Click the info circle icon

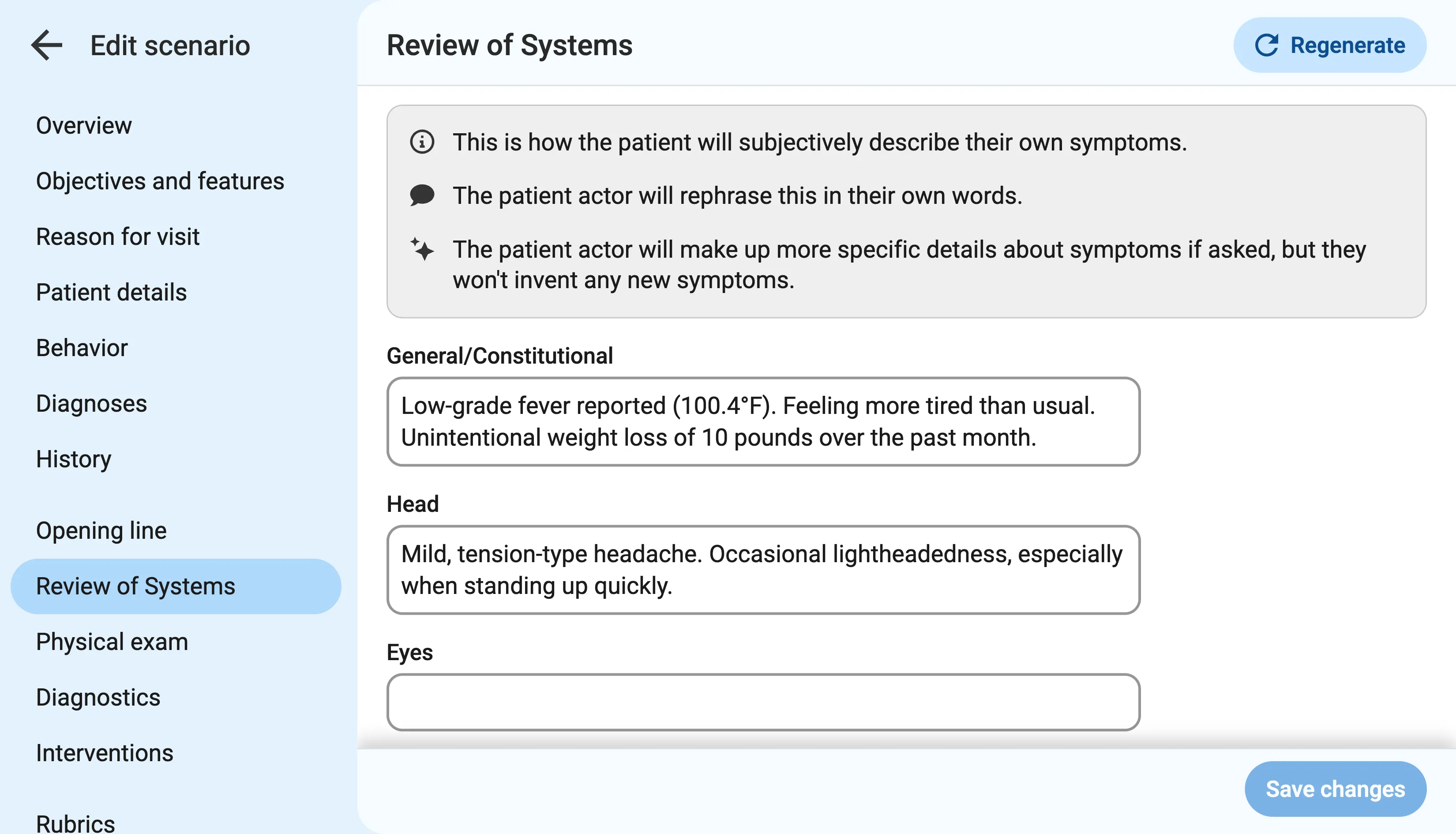(x=422, y=142)
